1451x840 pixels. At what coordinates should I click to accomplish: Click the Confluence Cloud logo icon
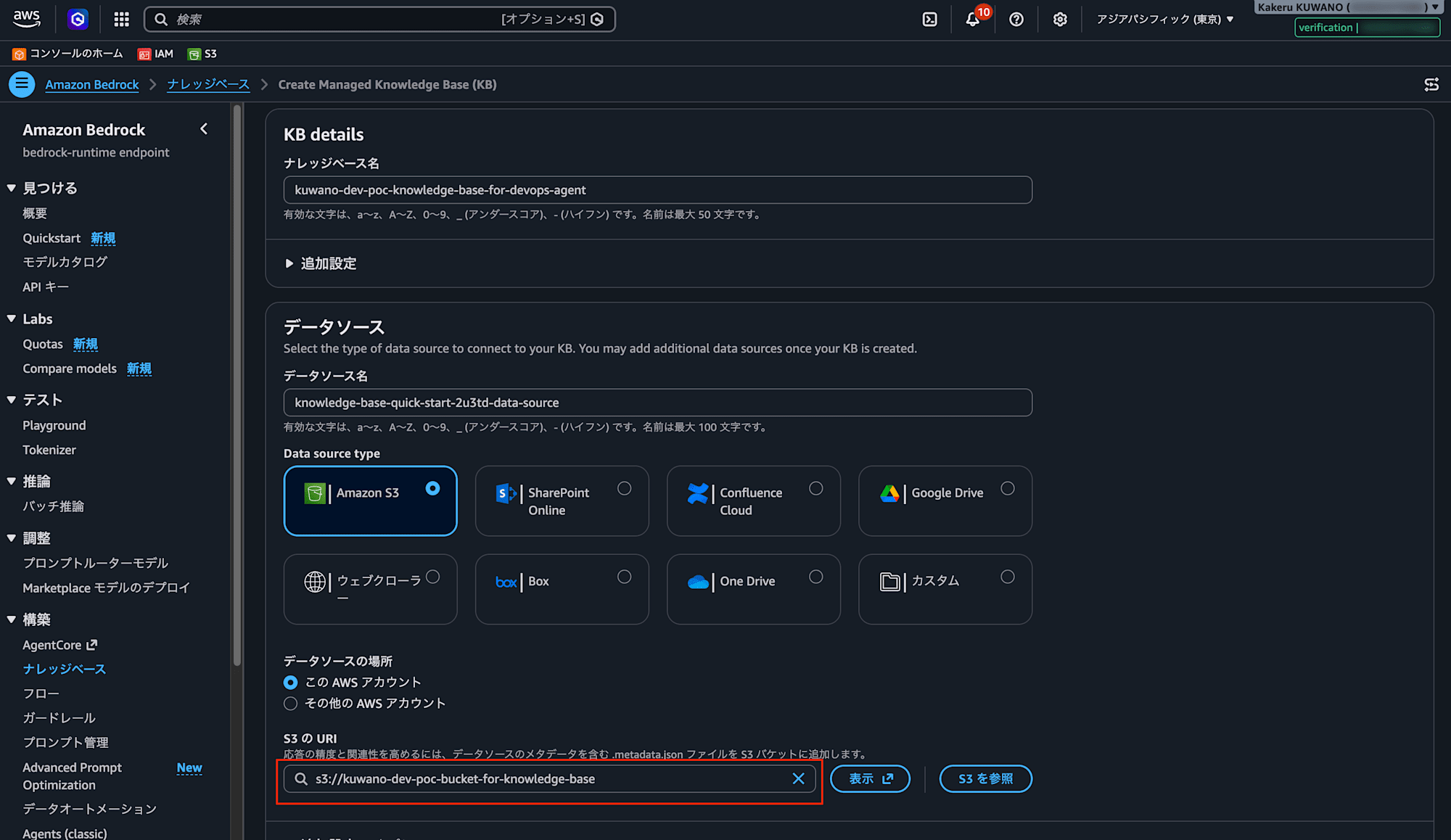[x=698, y=493]
